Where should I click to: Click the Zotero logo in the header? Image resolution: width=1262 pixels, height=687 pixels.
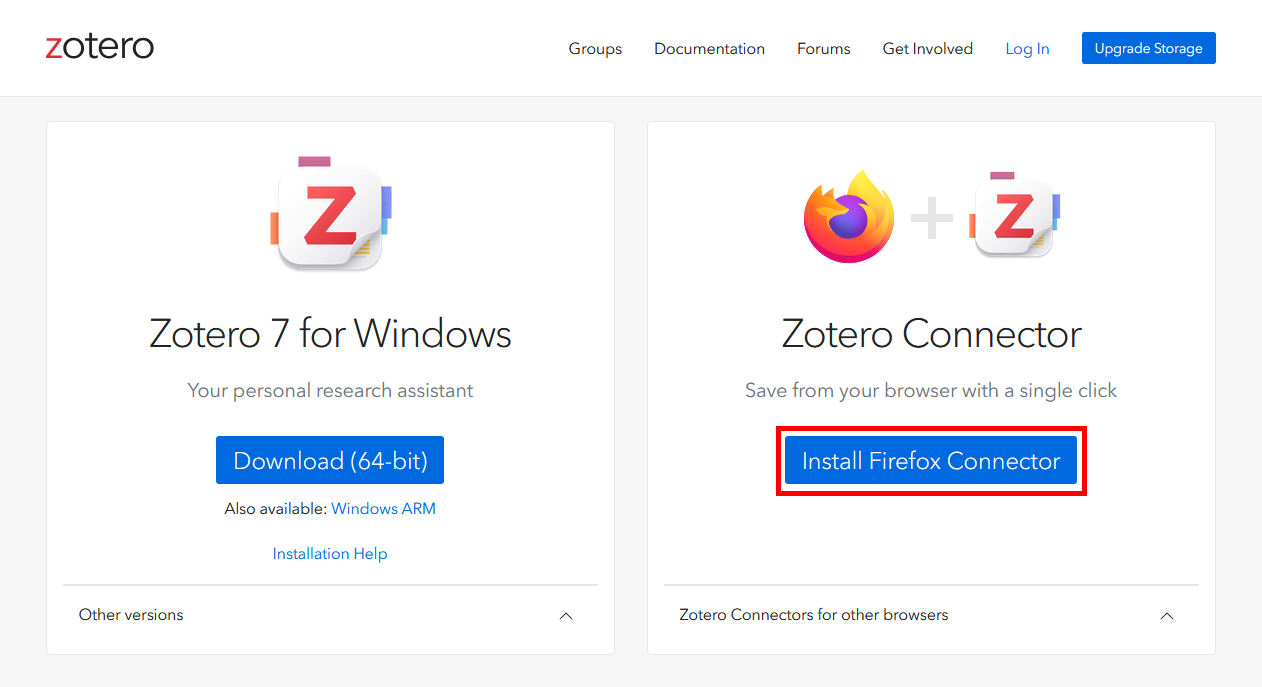(x=100, y=47)
